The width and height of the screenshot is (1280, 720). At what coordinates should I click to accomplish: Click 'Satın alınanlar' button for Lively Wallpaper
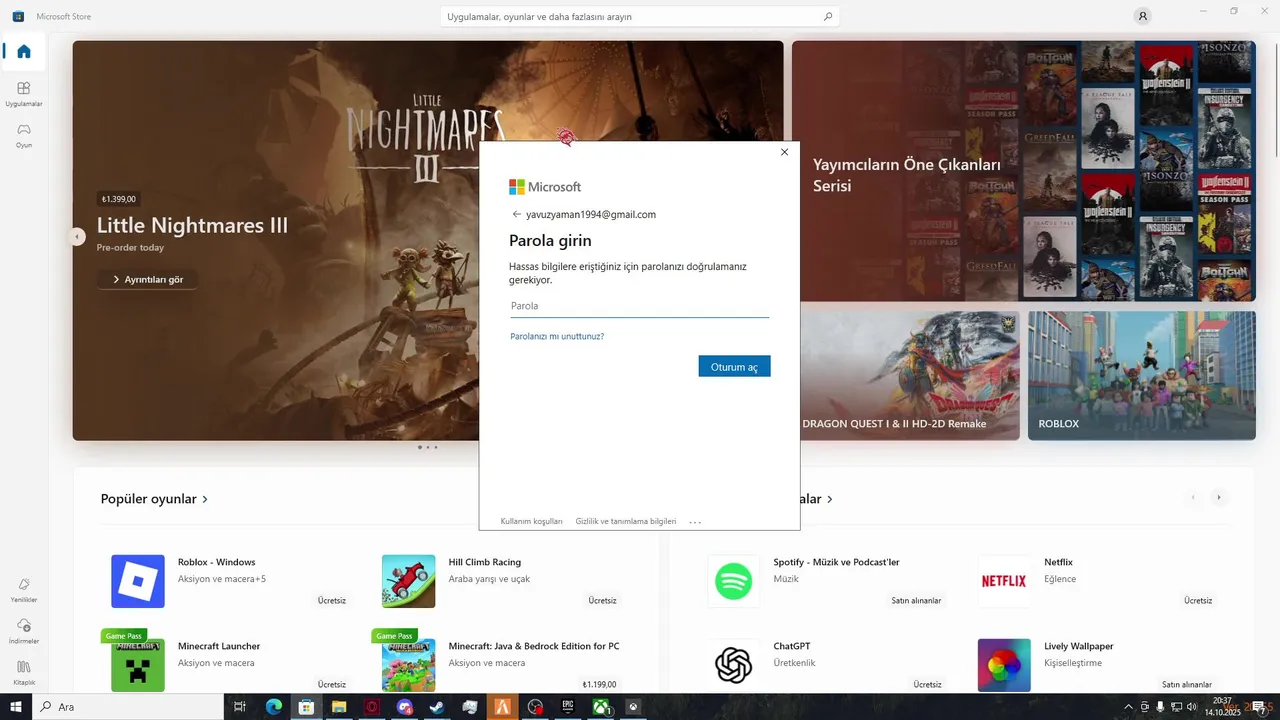1187,684
